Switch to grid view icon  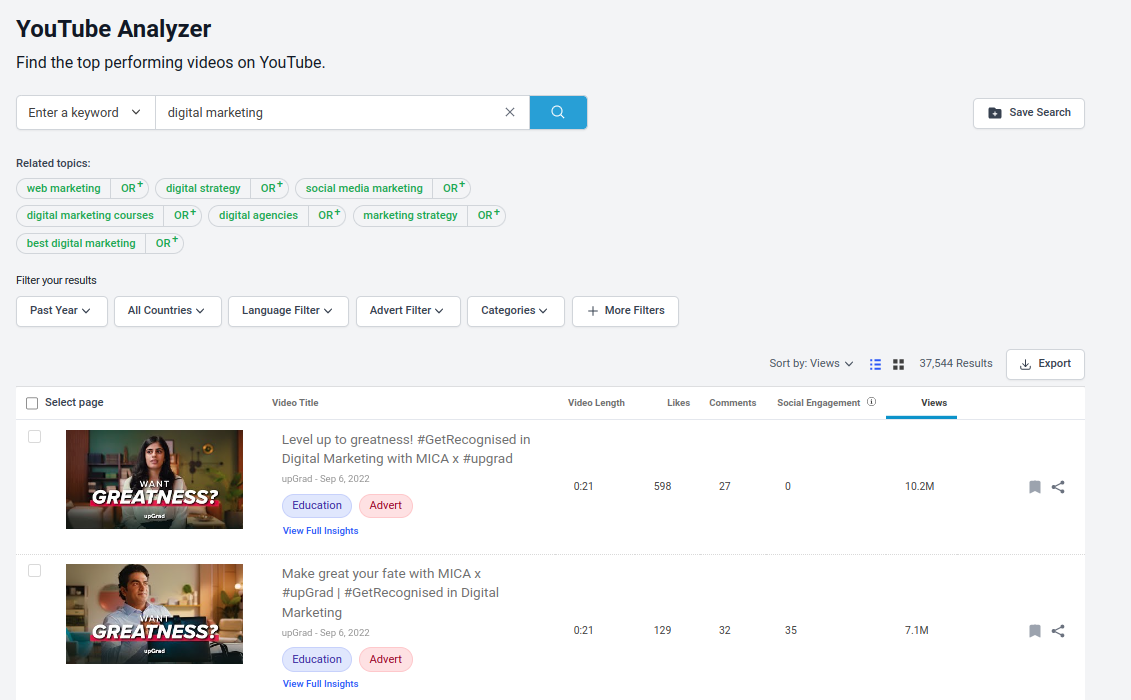point(898,364)
